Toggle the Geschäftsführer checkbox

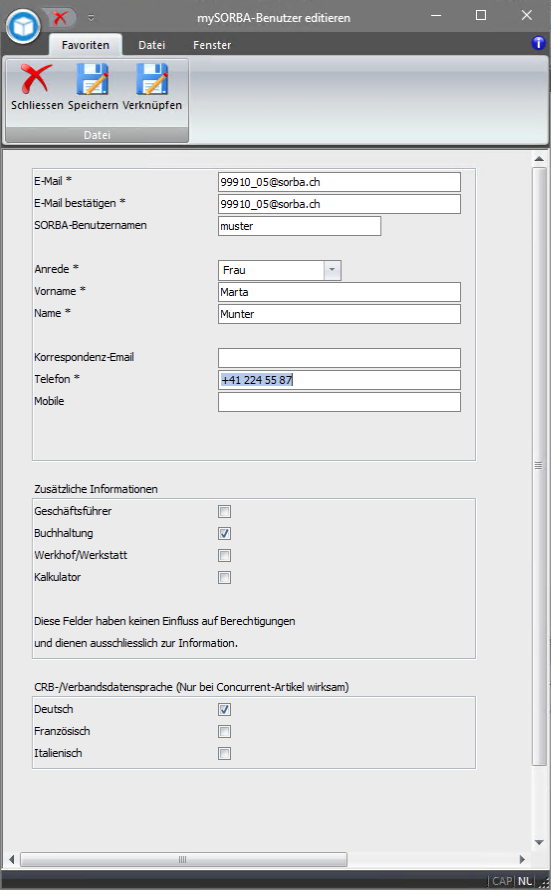[x=225, y=511]
